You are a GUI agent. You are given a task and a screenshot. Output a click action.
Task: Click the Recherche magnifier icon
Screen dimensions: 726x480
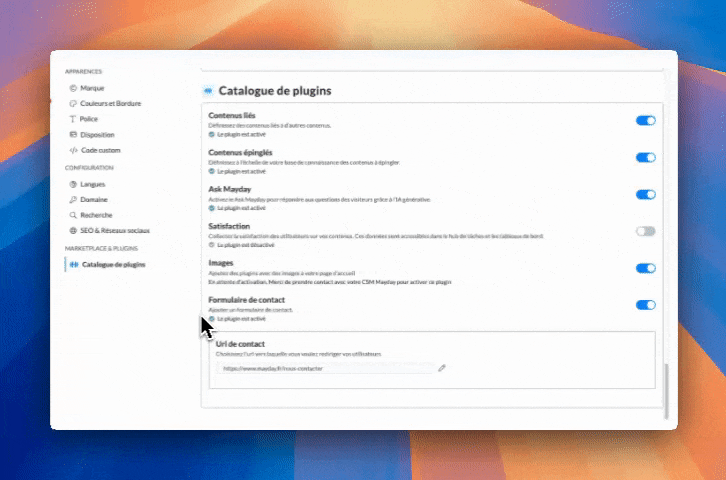[73, 215]
